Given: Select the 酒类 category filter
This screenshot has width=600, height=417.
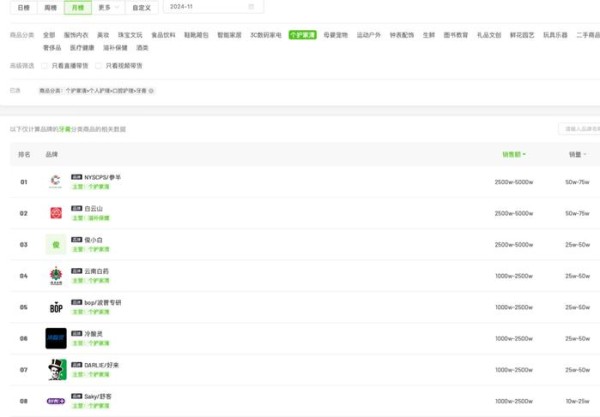Looking at the screenshot, I should coord(142,48).
